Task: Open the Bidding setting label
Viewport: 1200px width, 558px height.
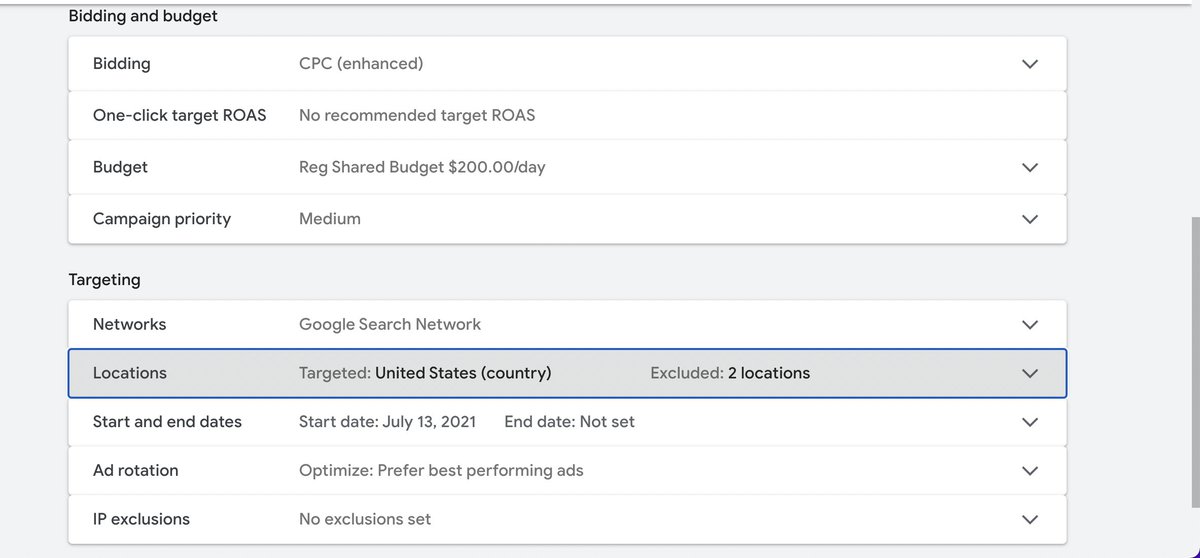Action: 121,64
